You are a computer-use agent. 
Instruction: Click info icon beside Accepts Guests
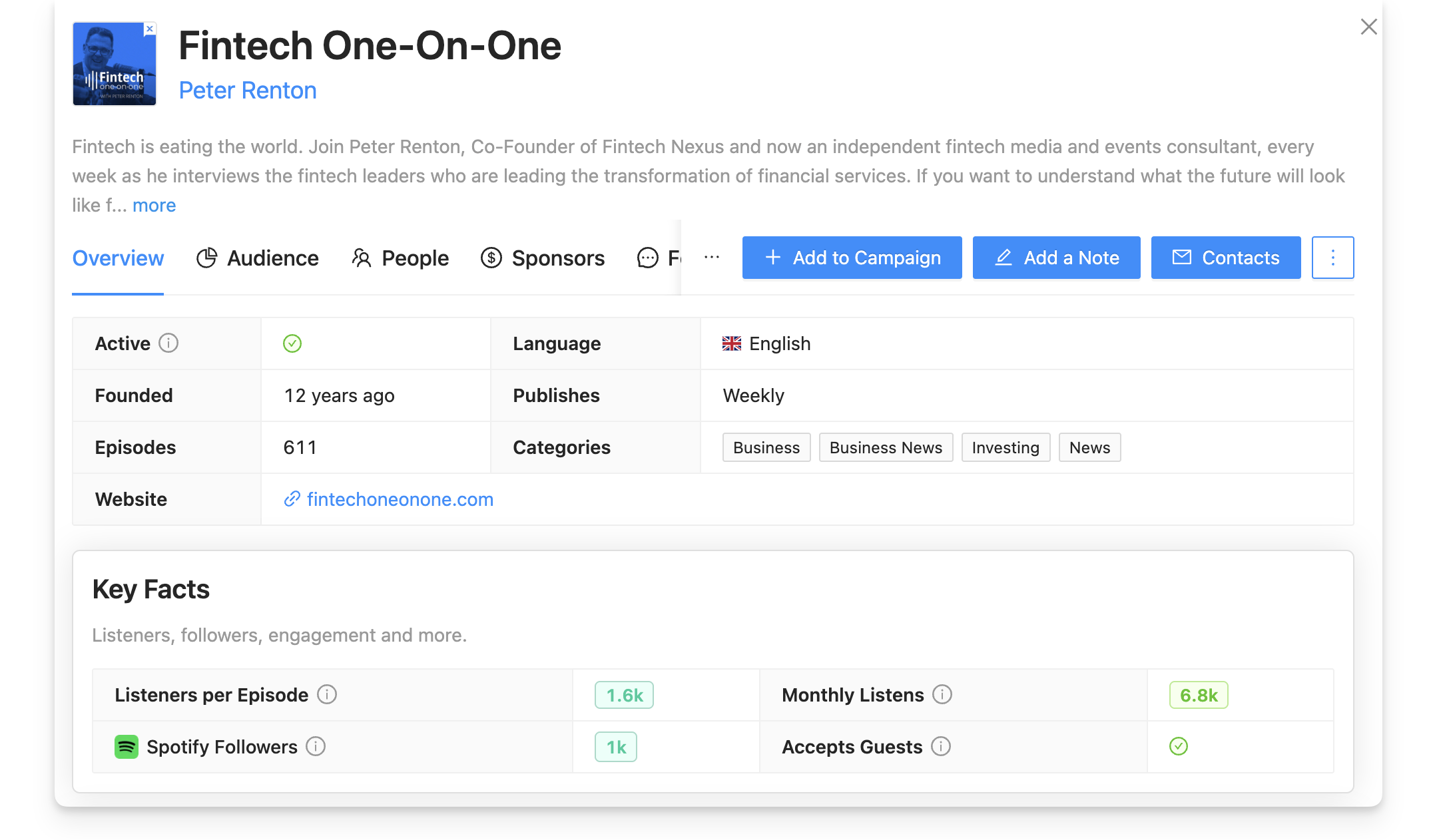pyautogui.click(x=941, y=747)
